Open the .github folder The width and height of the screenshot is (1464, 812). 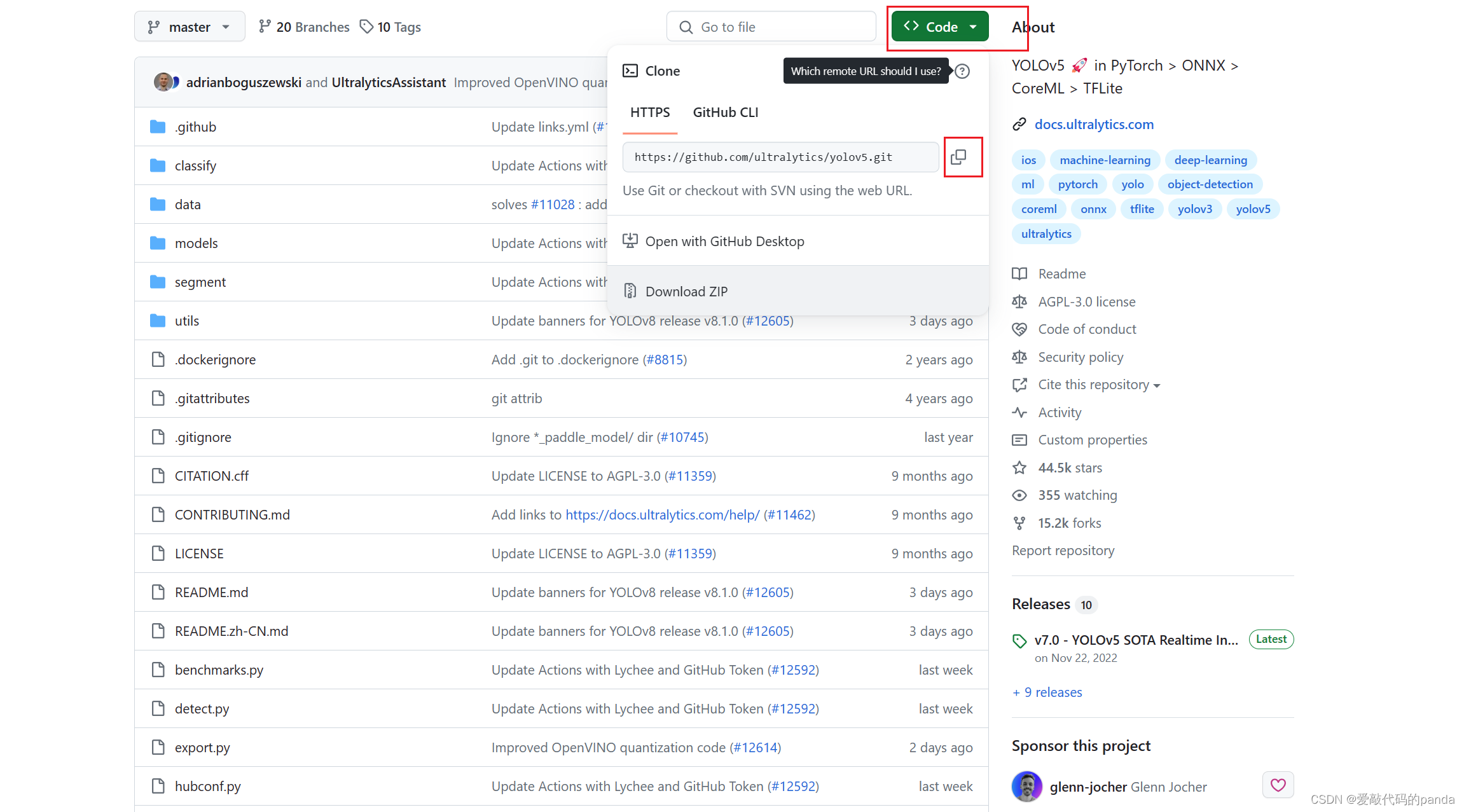tap(196, 127)
